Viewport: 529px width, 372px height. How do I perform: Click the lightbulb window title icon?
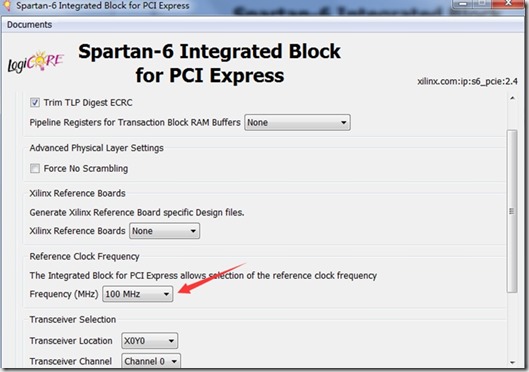[x=6, y=5]
